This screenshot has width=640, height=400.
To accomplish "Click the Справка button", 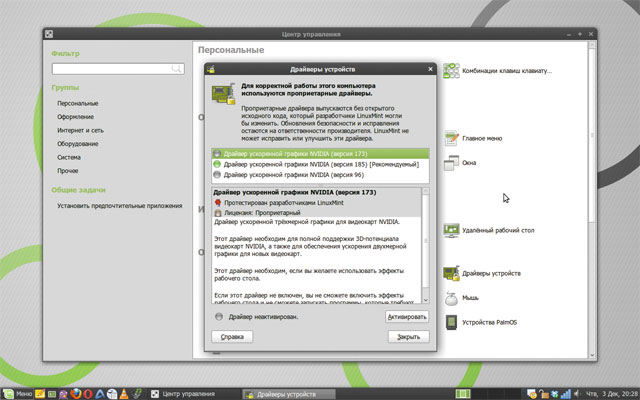I will click(232, 337).
